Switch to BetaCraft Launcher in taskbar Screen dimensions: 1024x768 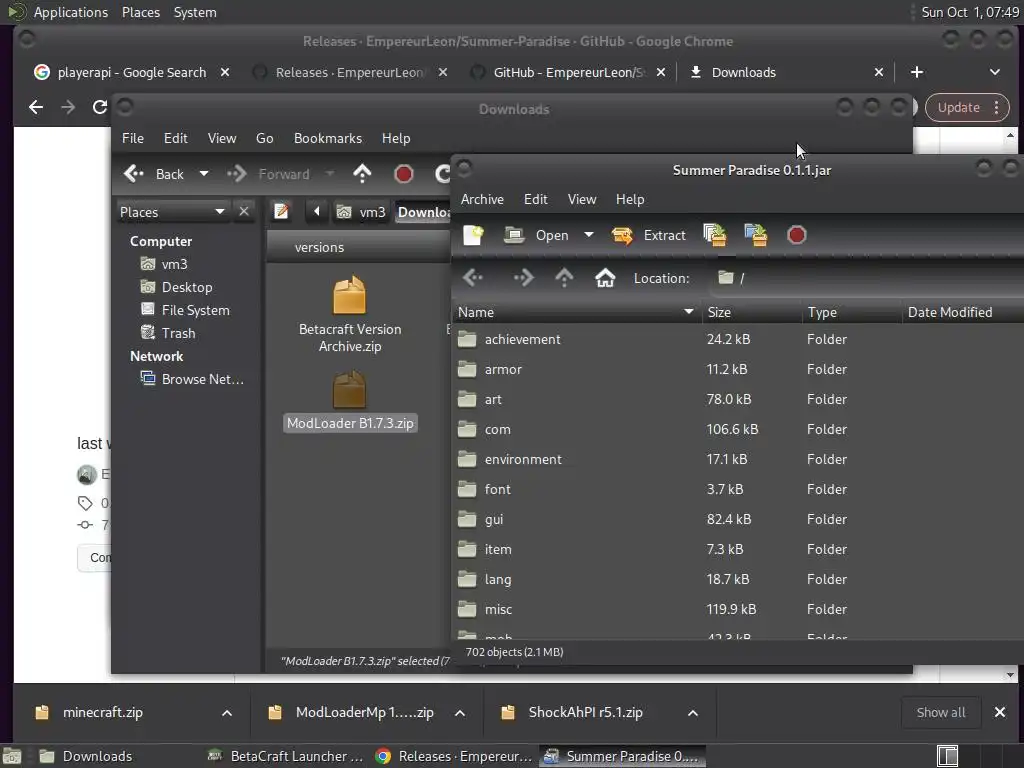285,756
